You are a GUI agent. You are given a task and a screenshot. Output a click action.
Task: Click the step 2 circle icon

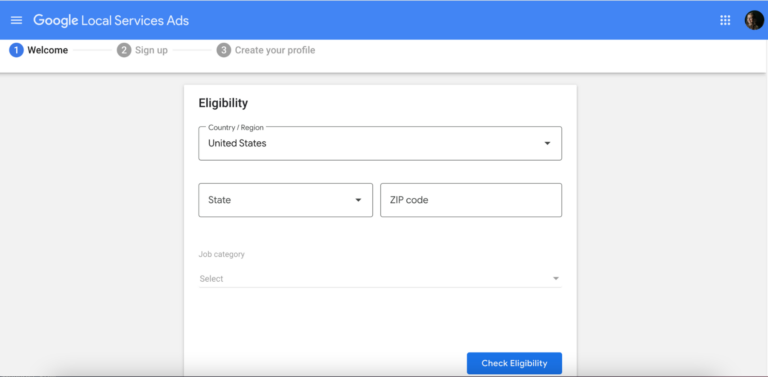click(x=124, y=50)
